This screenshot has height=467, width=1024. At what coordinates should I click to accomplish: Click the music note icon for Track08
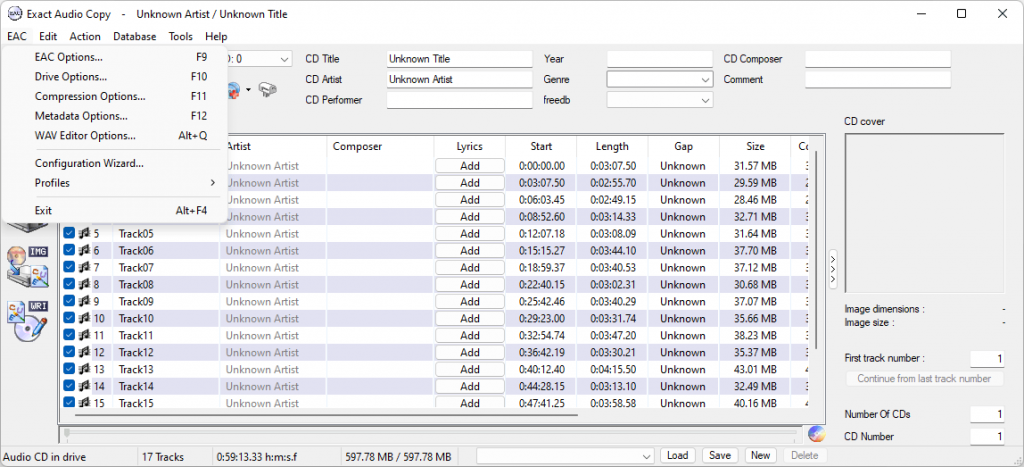coord(84,285)
